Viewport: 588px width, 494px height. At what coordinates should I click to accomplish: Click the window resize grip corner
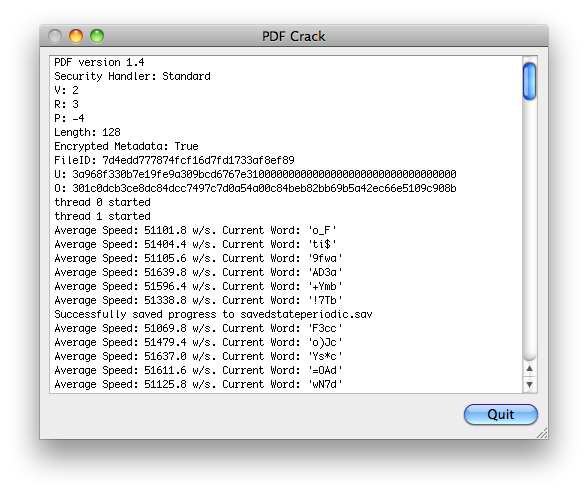point(542,433)
